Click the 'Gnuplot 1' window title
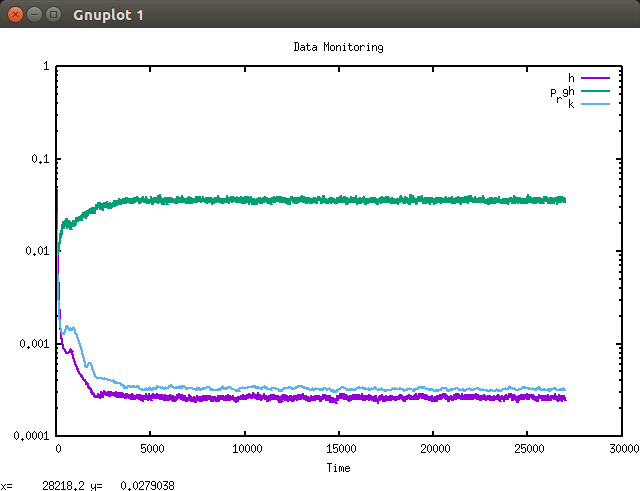Viewport: 640px width, 491px height. point(108,15)
